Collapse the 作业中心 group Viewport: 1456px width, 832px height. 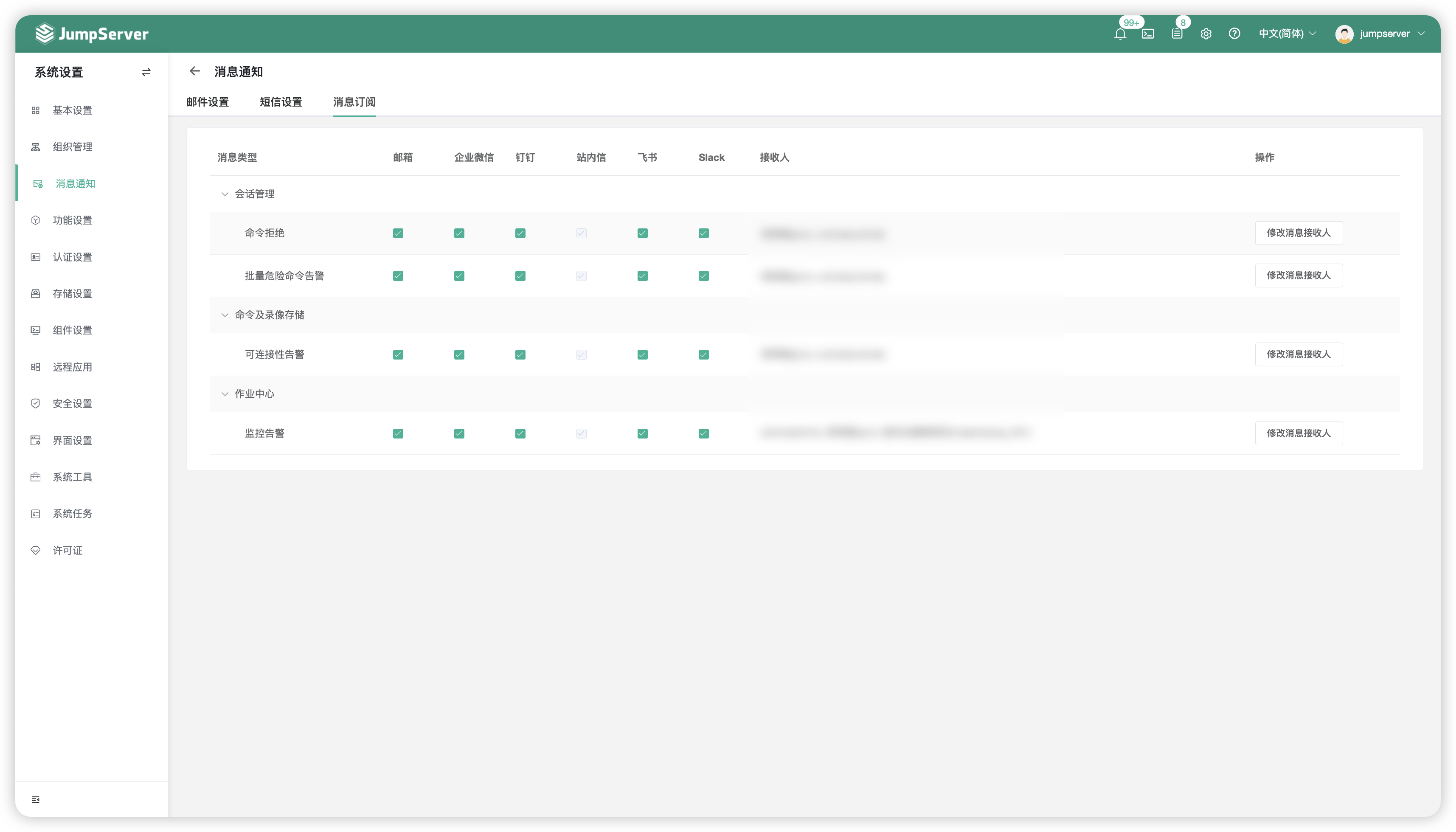[225, 394]
